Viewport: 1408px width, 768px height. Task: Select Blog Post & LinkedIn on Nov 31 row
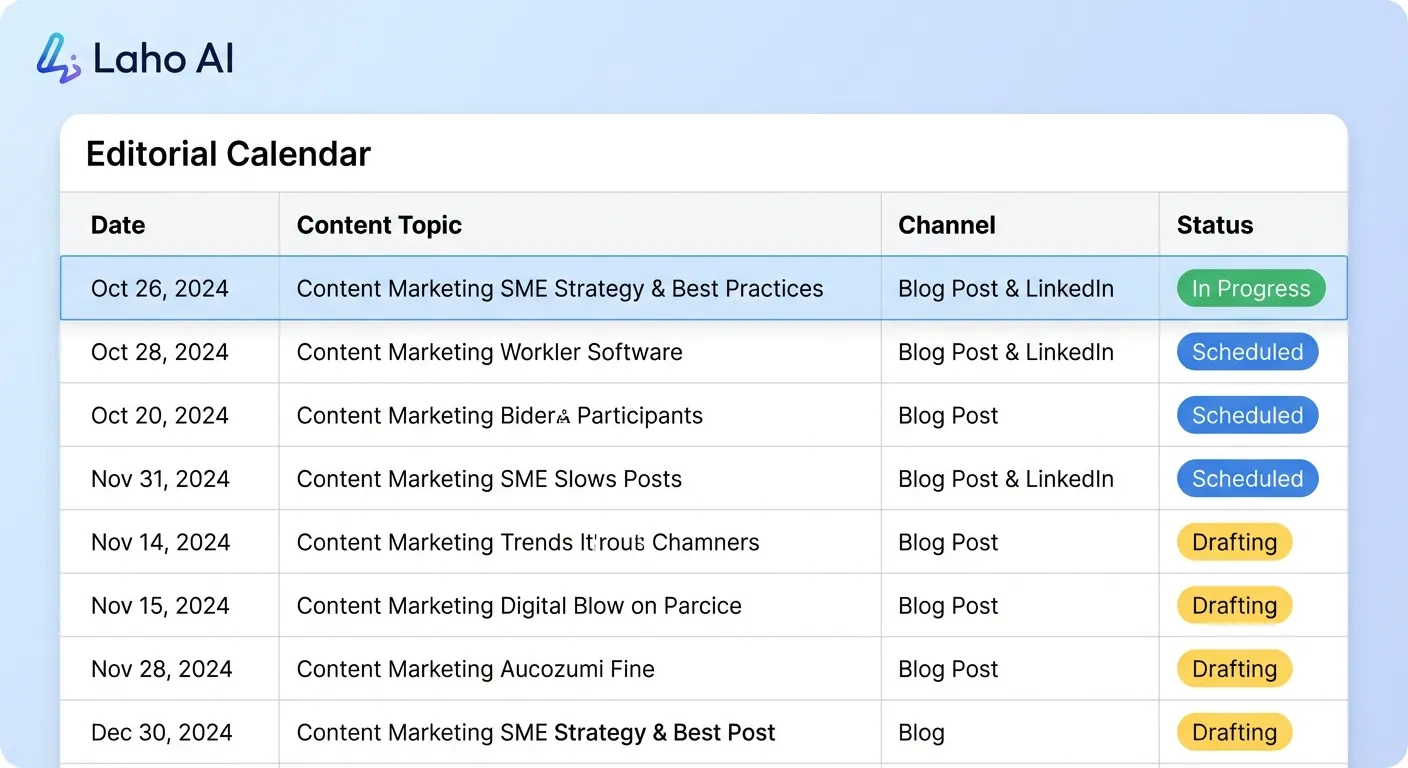coord(1006,478)
